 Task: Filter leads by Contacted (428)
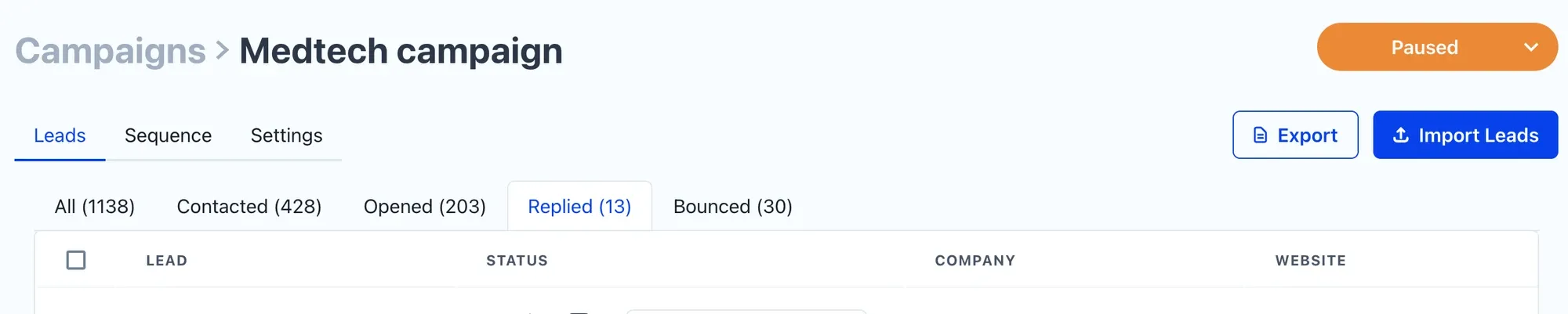coord(249,207)
